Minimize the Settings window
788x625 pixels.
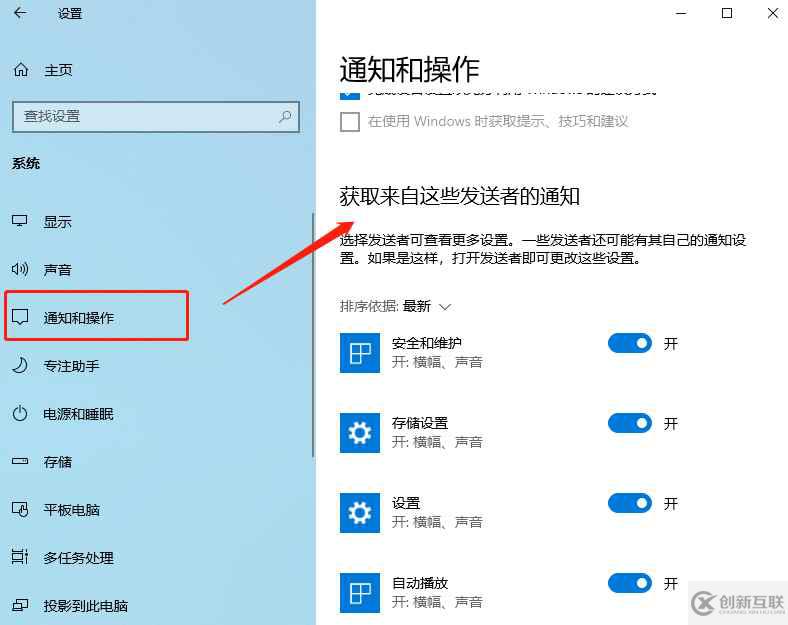681,13
